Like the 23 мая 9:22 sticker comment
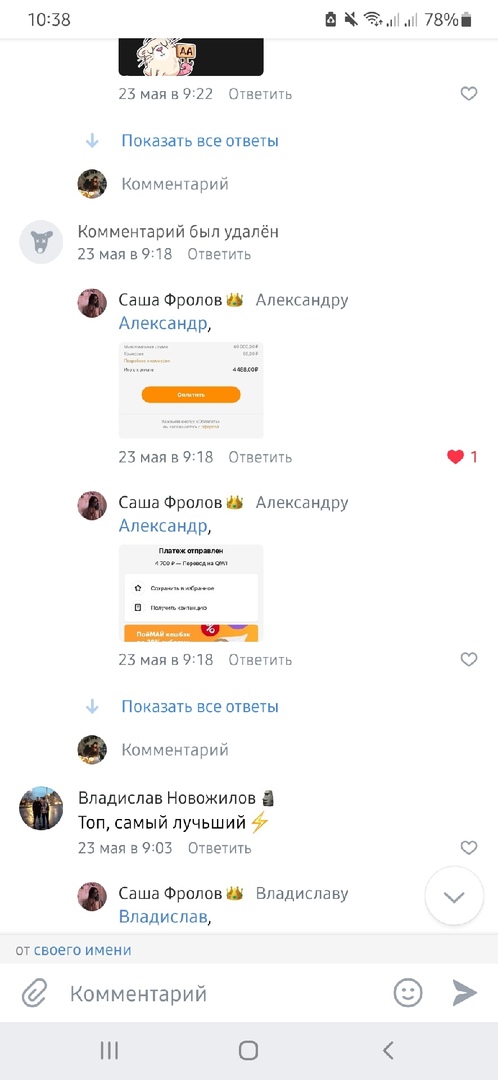The width and height of the screenshot is (498, 1080). coord(468,94)
